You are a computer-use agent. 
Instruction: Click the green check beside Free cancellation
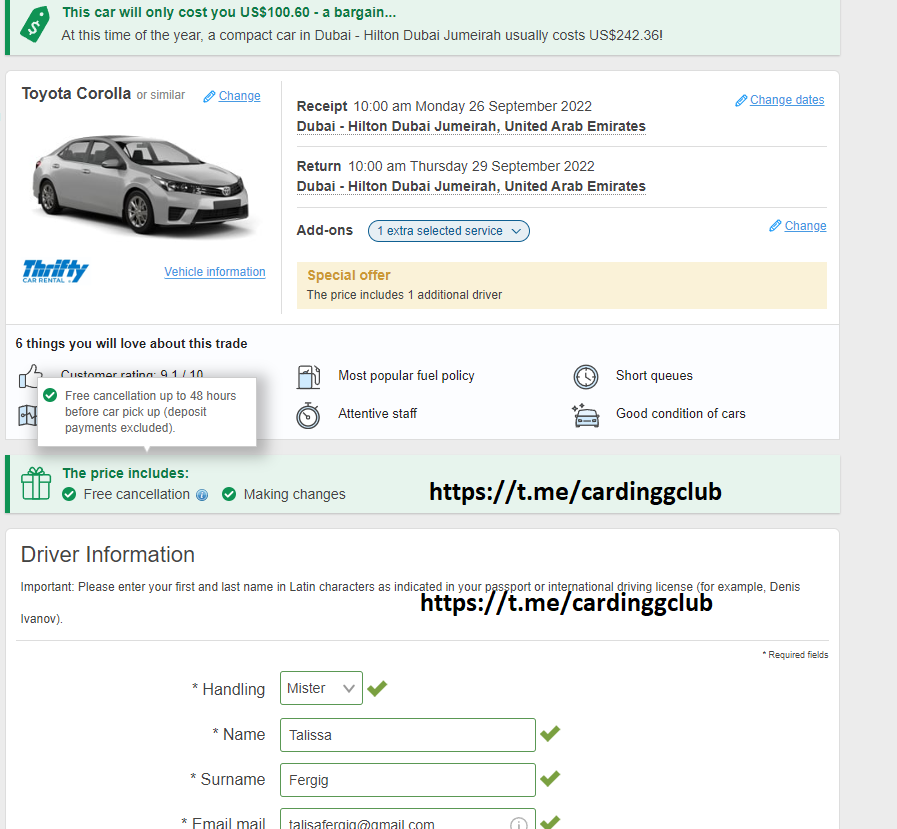[x=69, y=494]
